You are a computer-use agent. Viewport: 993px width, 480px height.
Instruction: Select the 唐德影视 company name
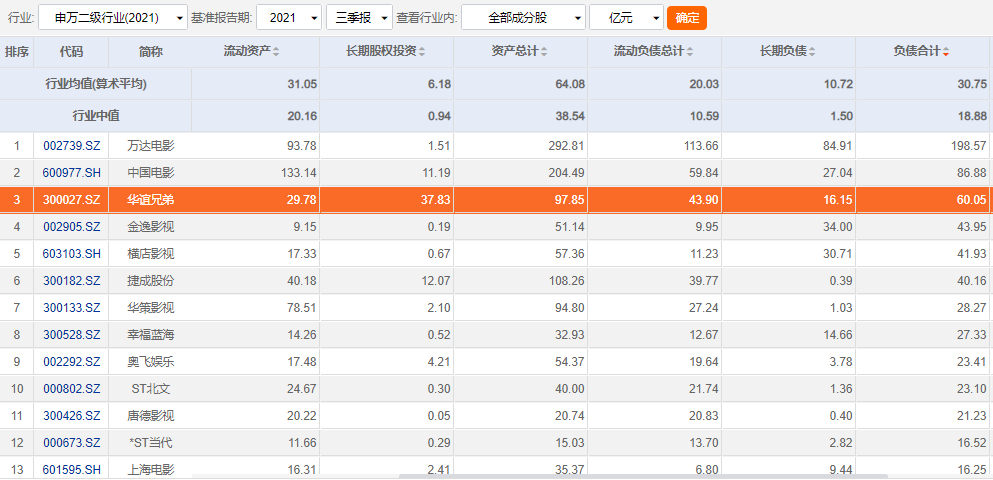[151, 416]
